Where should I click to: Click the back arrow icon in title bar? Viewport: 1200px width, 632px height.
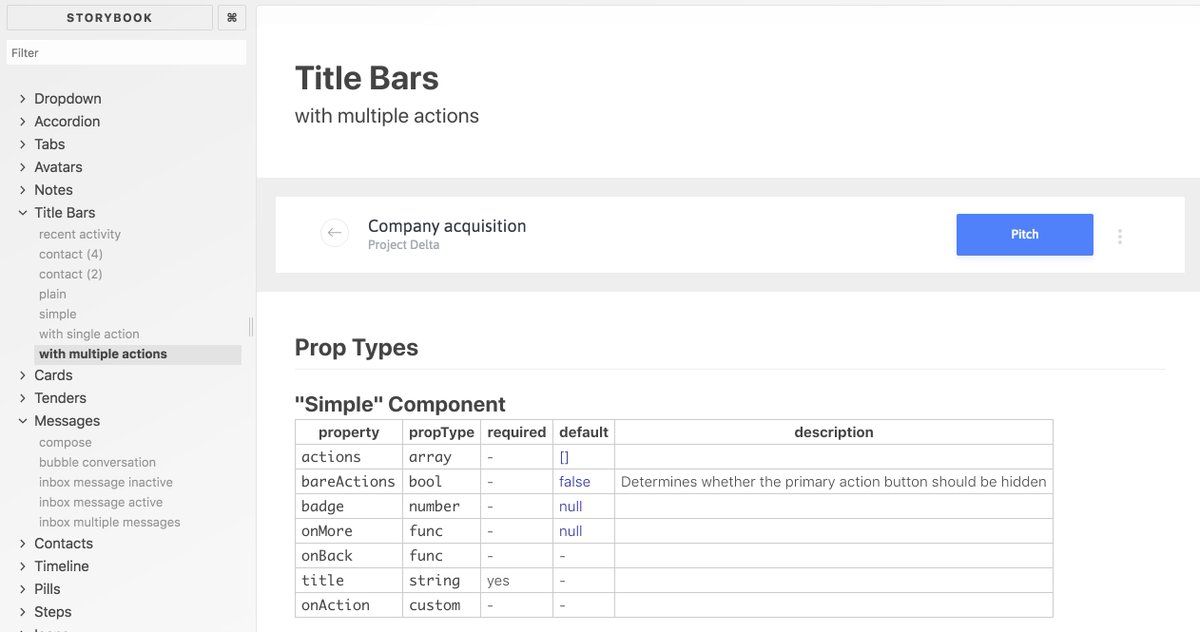point(334,233)
